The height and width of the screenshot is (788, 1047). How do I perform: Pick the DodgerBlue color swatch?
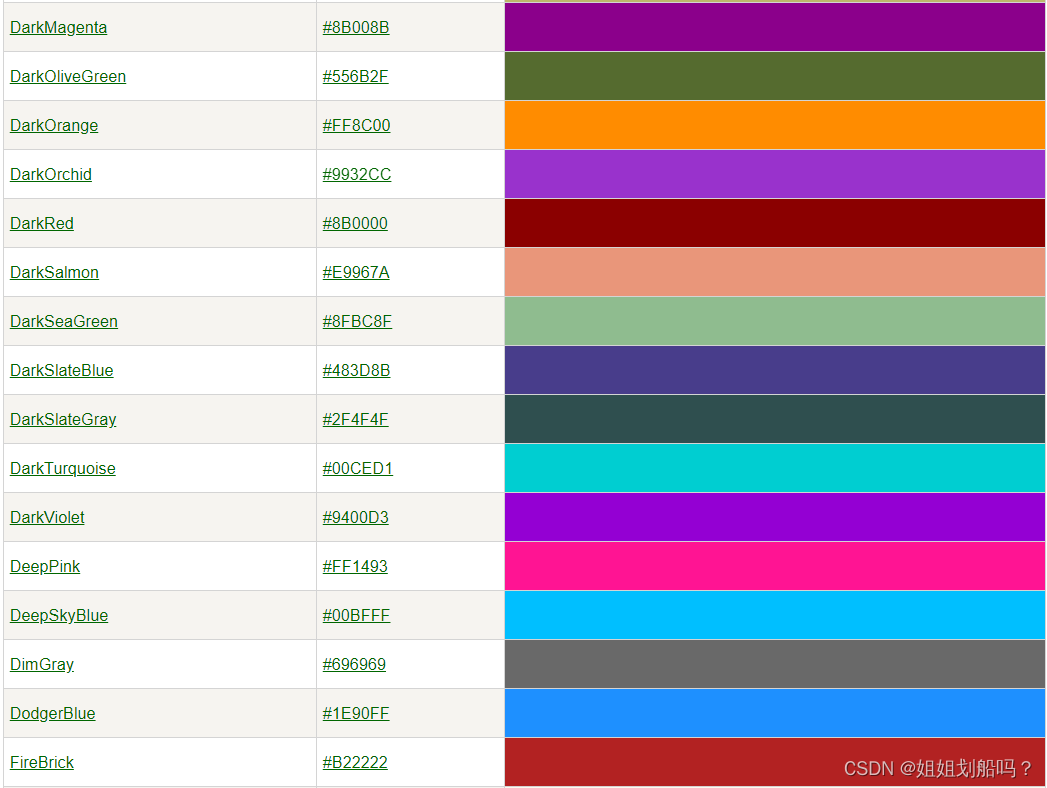coord(775,713)
